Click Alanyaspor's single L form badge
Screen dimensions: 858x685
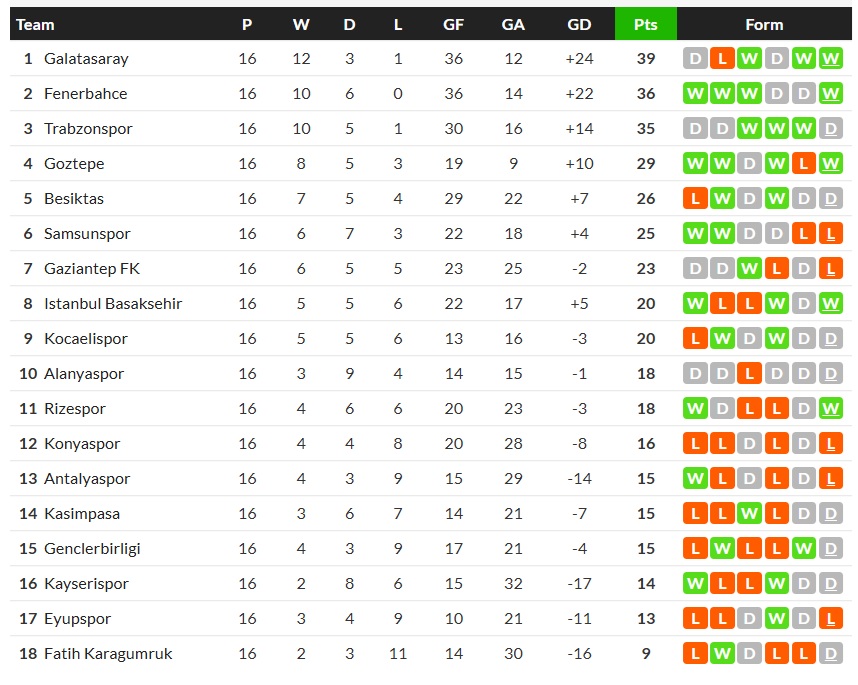coord(749,374)
